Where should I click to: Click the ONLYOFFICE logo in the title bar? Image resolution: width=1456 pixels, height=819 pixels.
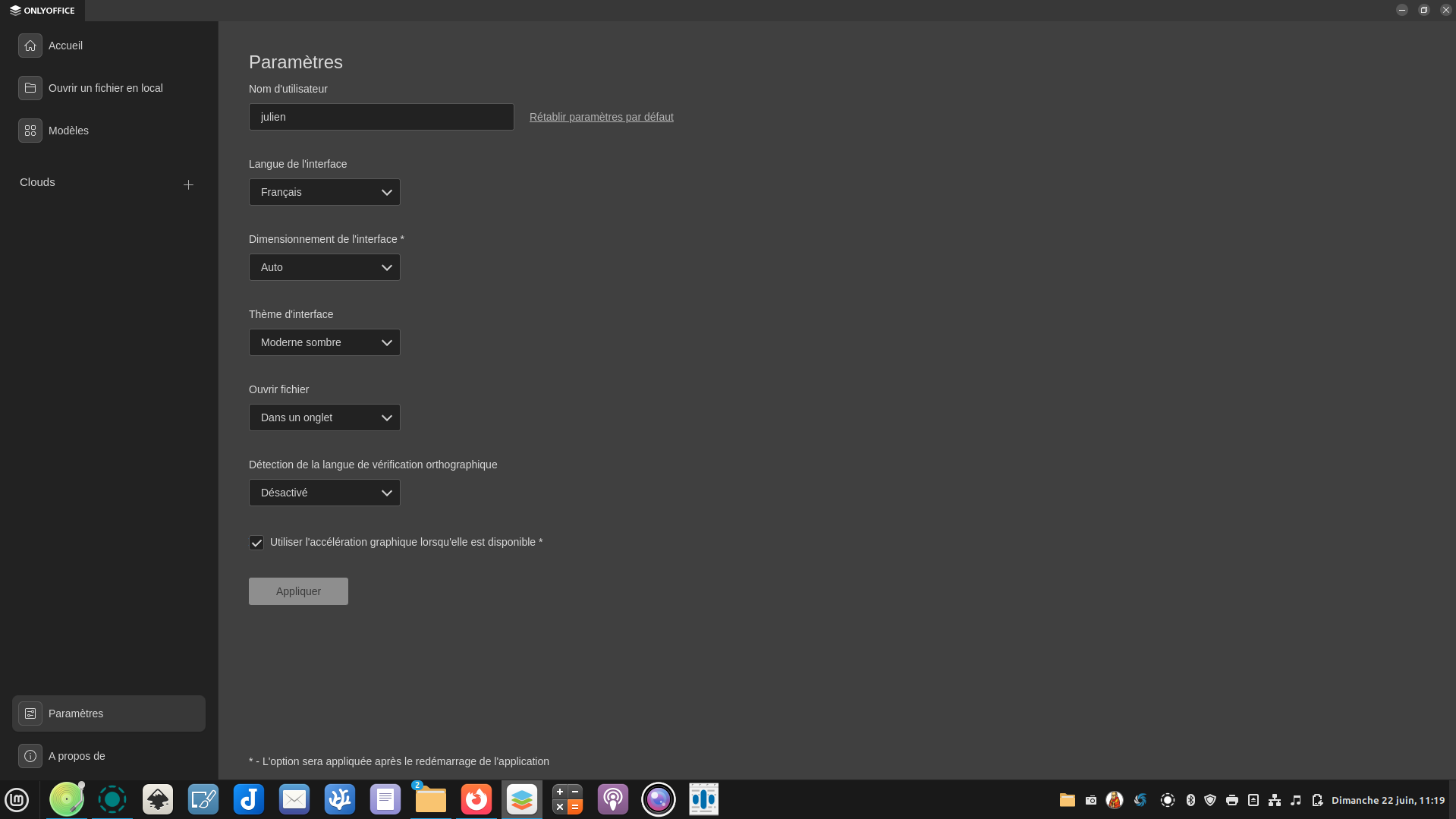[42, 11]
